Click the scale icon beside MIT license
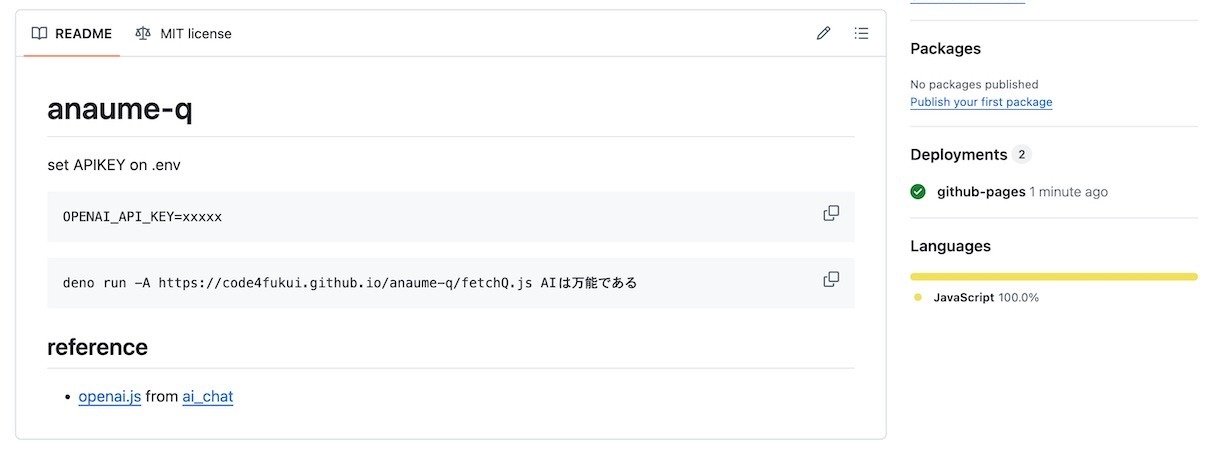 point(143,33)
